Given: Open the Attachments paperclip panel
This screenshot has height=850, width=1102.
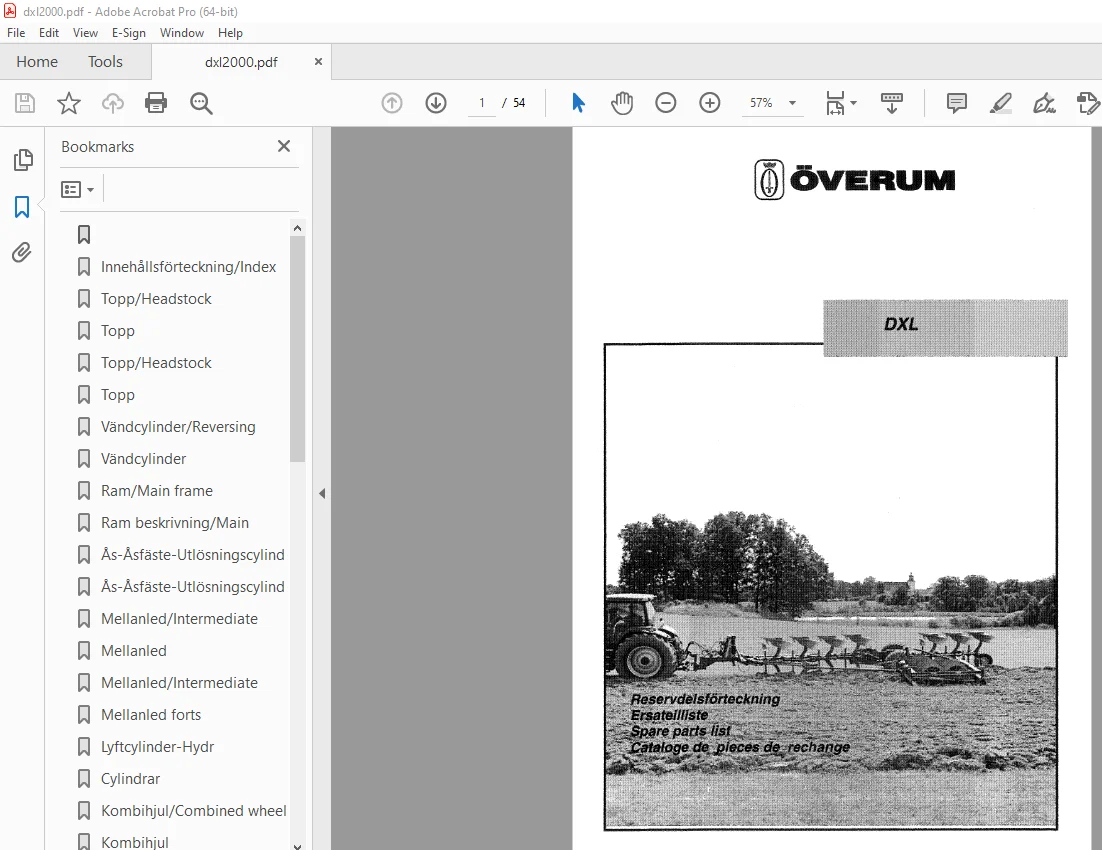Looking at the screenshot, I should pyautogui.click(x=22, y=252).
